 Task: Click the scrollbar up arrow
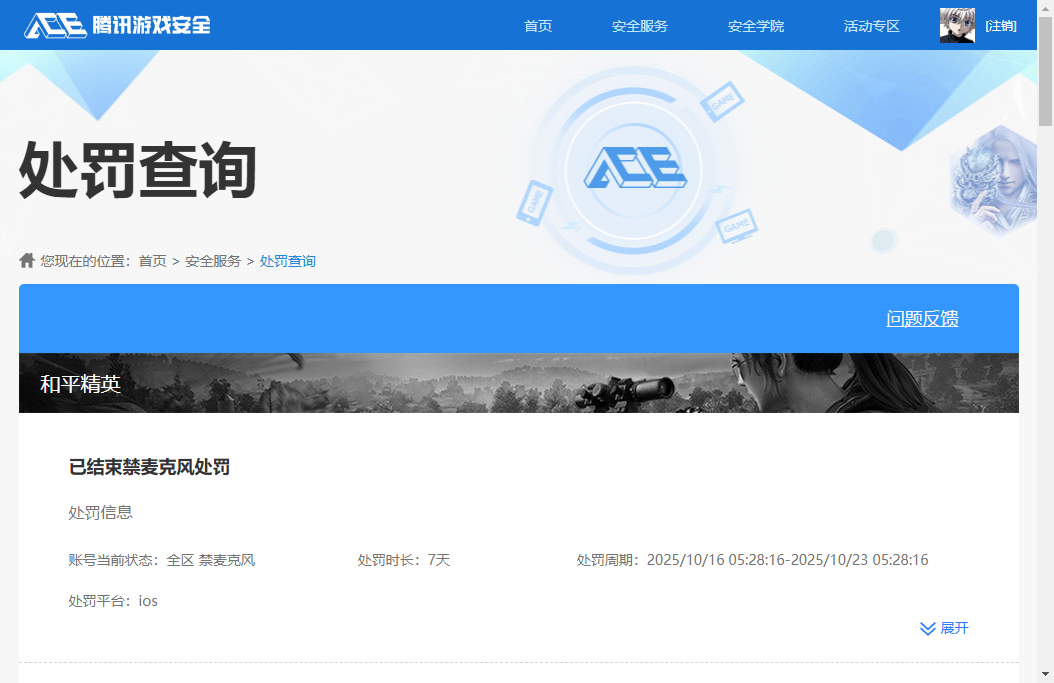1045,8
